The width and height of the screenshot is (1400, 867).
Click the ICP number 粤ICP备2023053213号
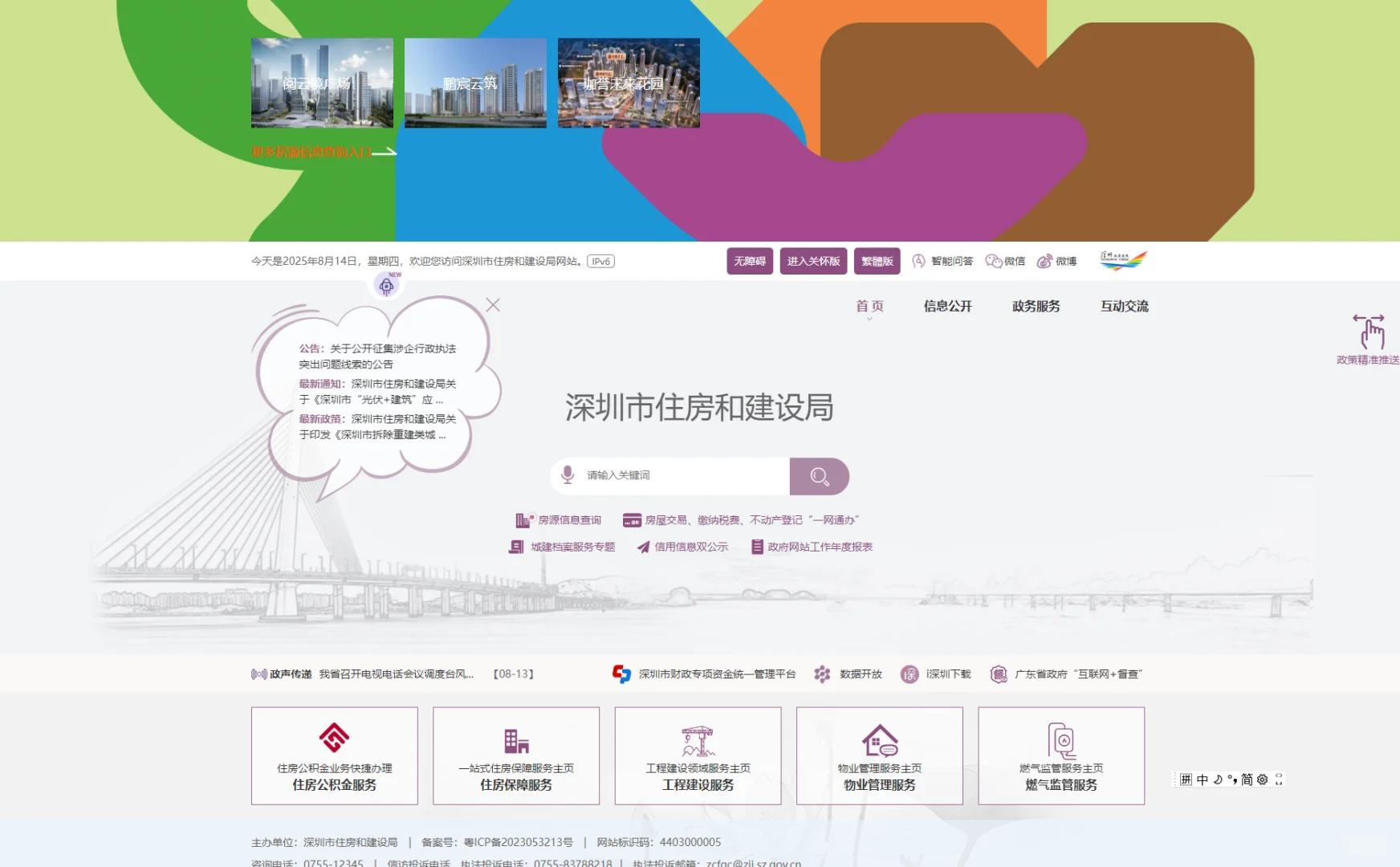pyautogui.click(x=519, y=842)
